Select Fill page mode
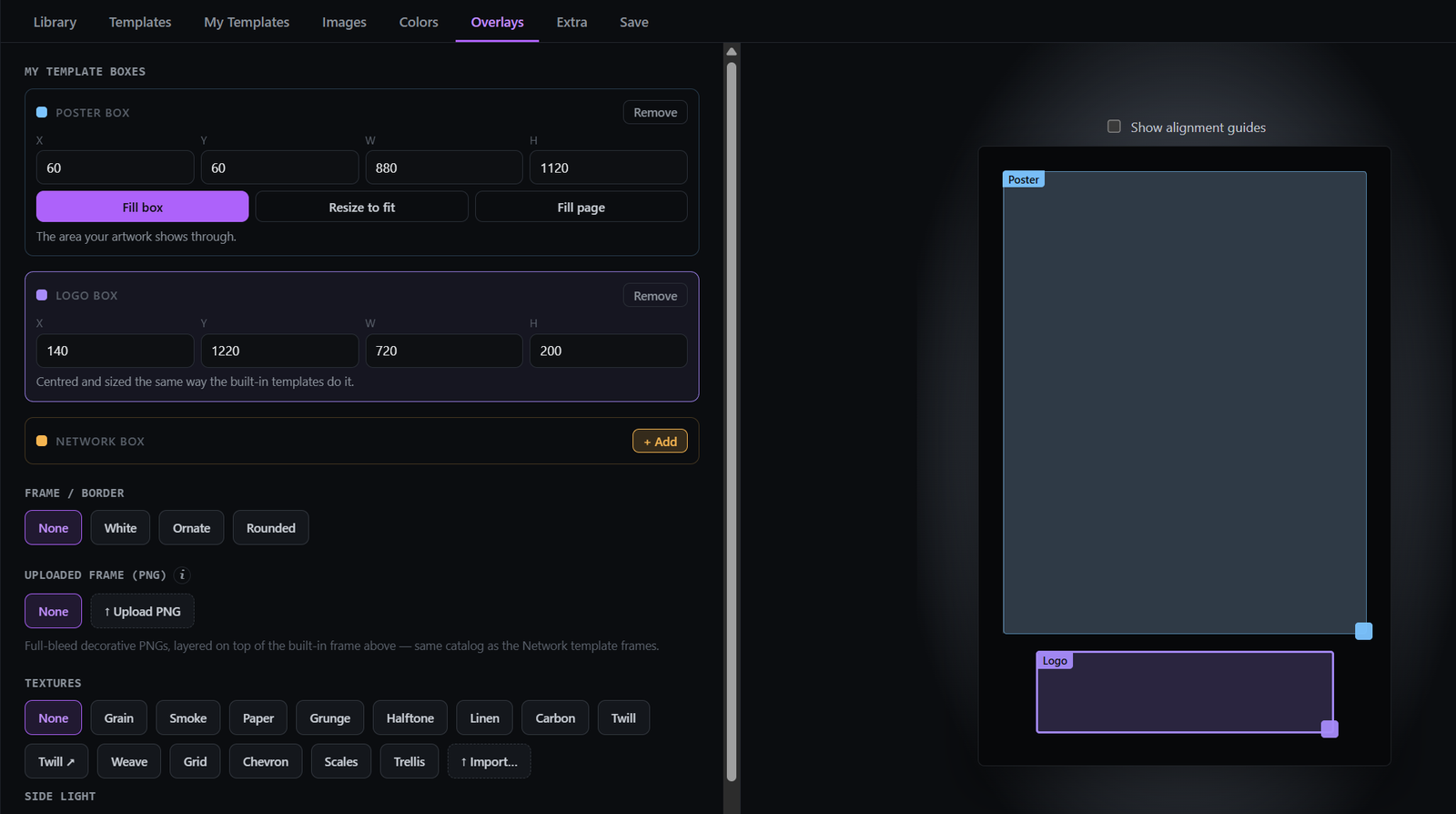 (x=581, y=207)
